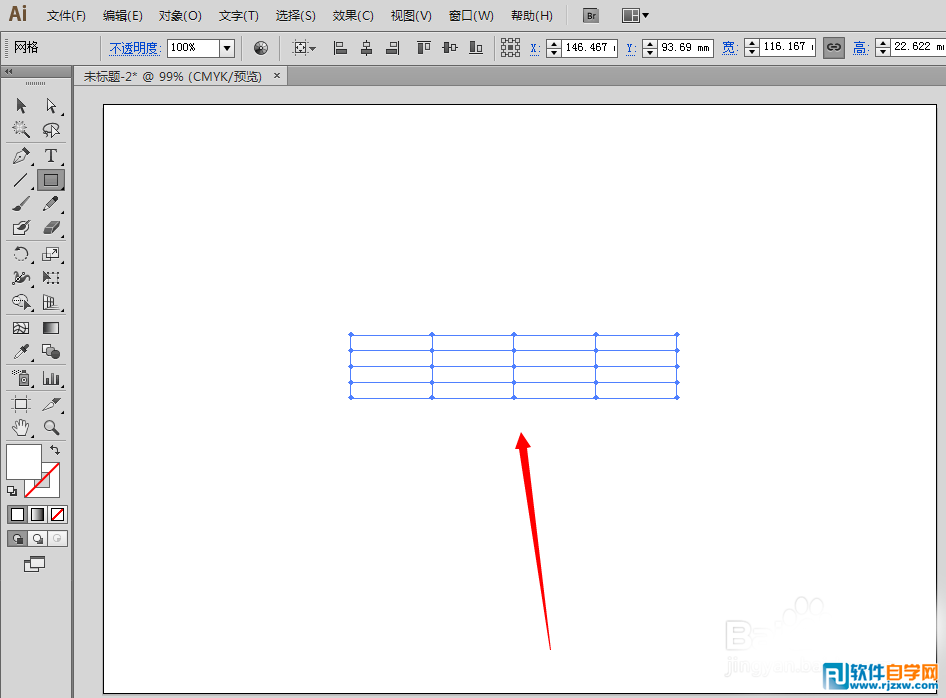The width and height of the screenshot is (946, 698).
Task: Expand the opacity percentage dropdown
Action: click(227, 48)
